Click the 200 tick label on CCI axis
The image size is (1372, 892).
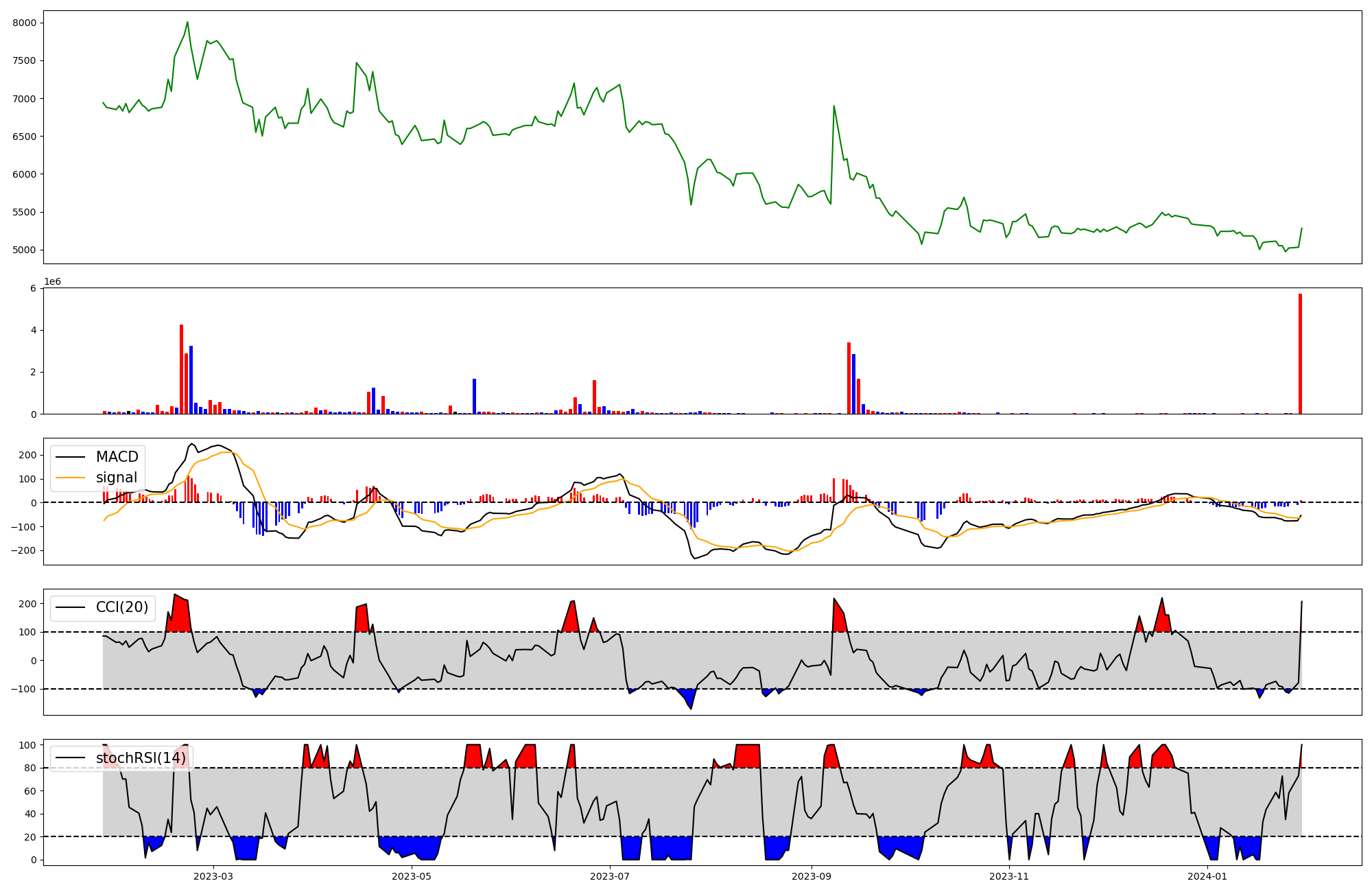coord(27,604)
